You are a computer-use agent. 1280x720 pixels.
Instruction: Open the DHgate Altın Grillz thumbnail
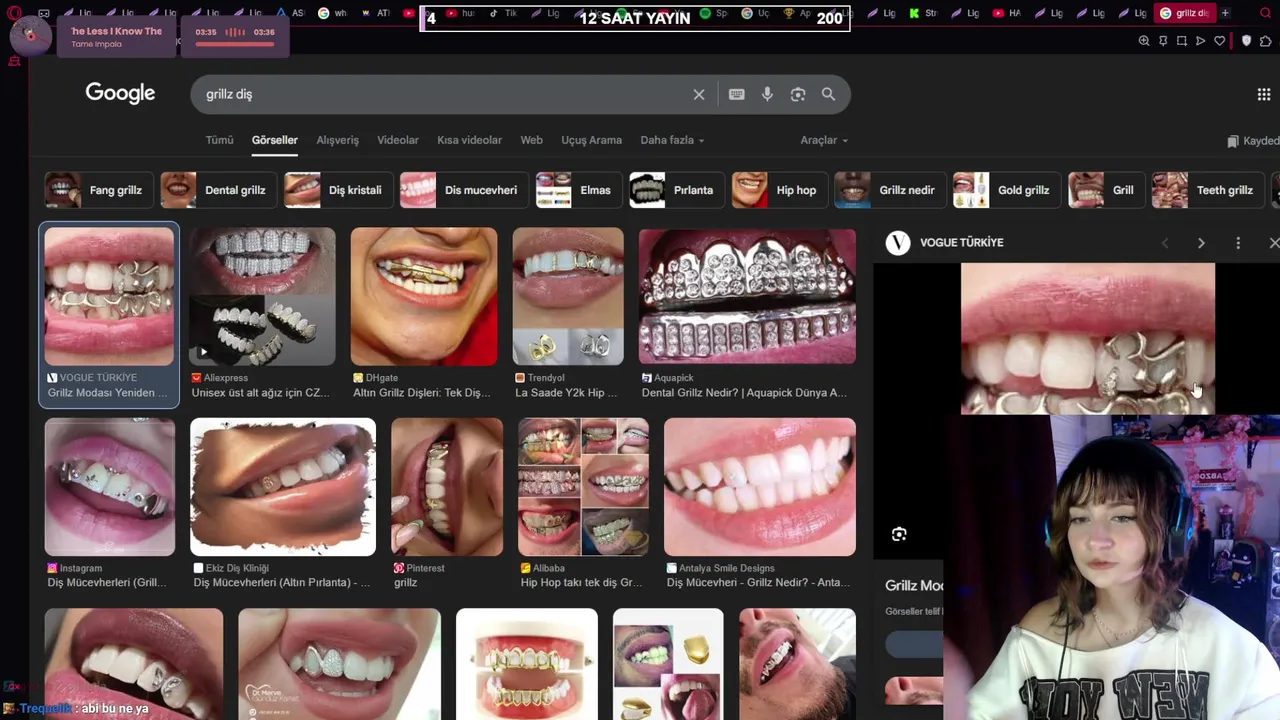pos(424,296)
